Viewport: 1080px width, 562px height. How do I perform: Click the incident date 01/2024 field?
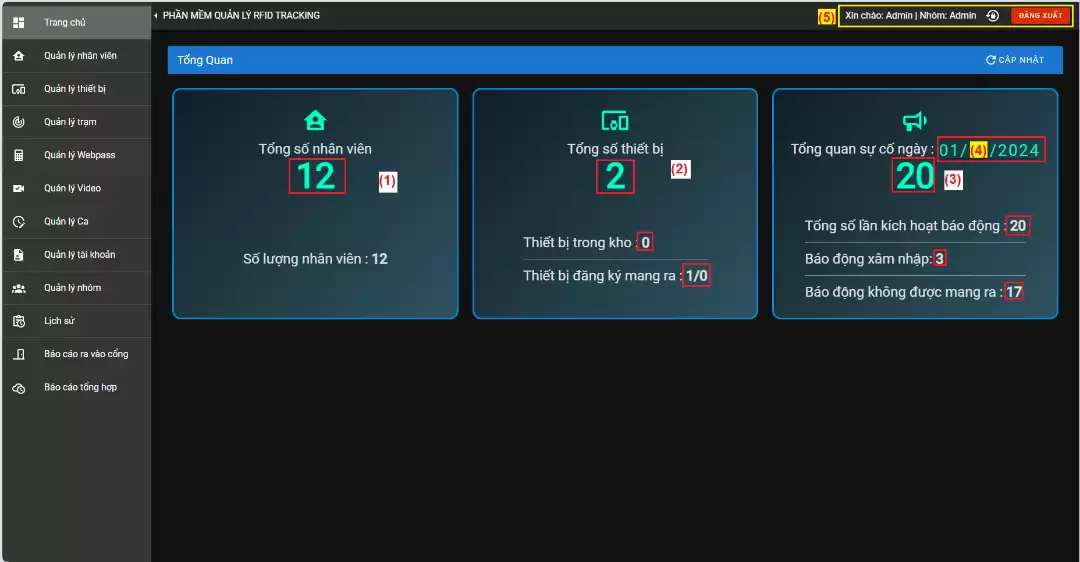tap(991, 150)
